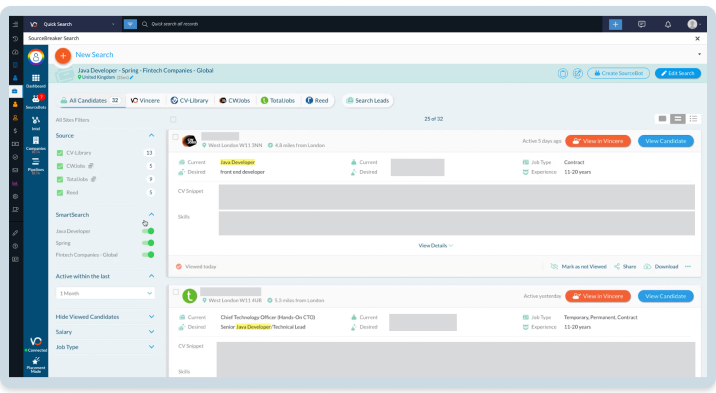Screen dimensions: 716x393
Task: Uncheck the Reed source checkbox
Action: 60,193
